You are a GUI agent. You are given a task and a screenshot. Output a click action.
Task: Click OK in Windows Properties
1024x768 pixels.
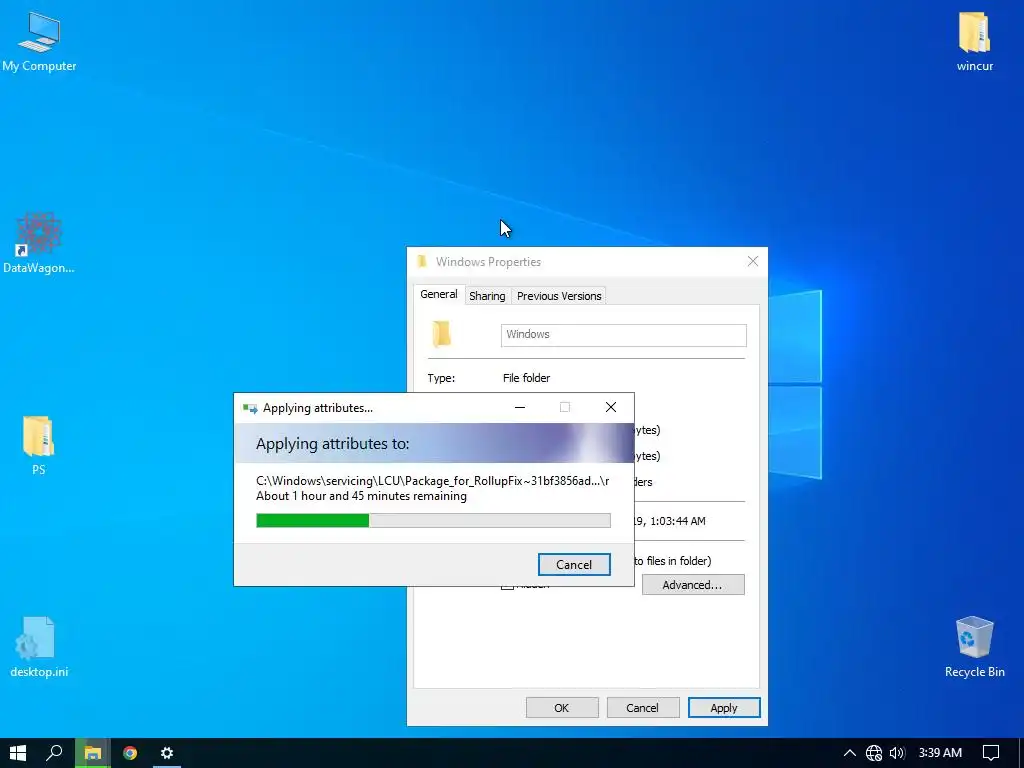point(562,708)
